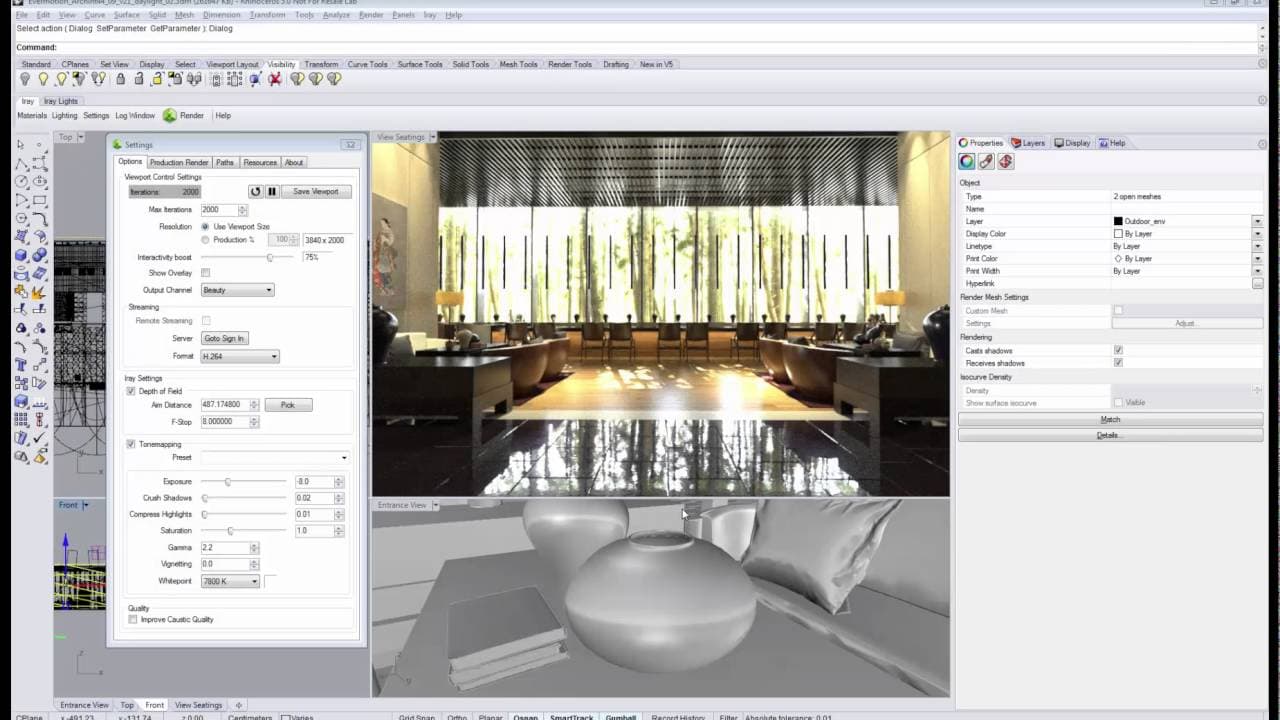Open the Output Channel Beauty dropdown
Image resolution: width=1280 pixels, height=720 pixels.
[x=237, y=290]
